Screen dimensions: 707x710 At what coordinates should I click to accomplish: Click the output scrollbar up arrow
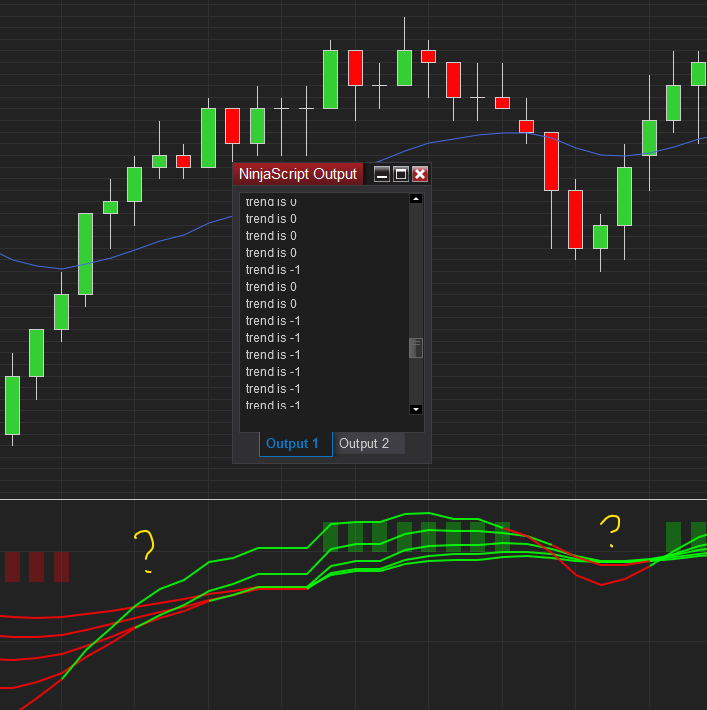(416, 199)
